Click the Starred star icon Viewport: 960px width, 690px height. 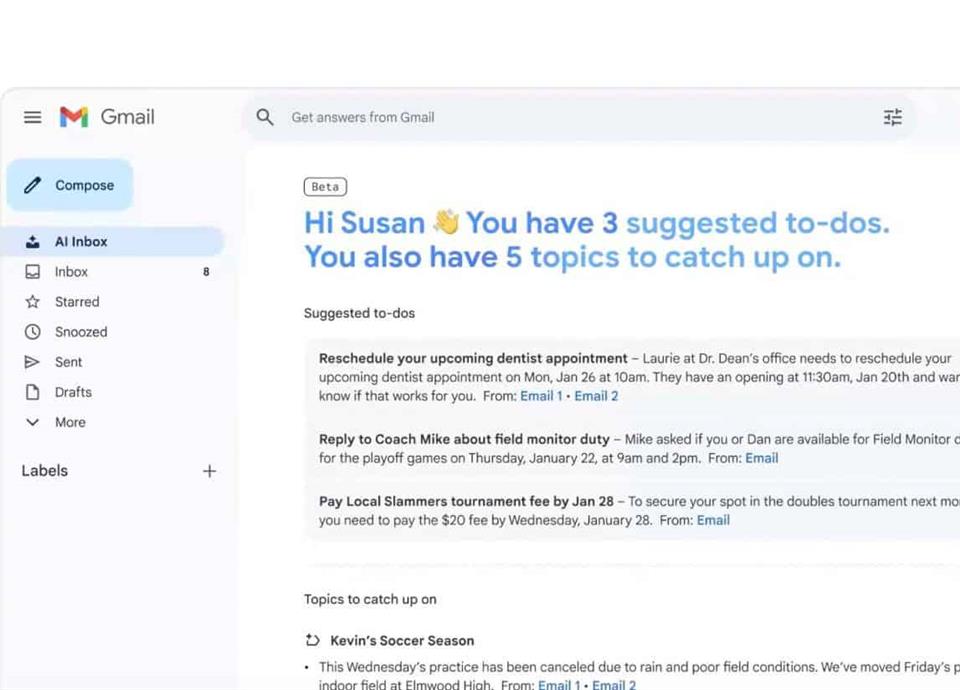(x=33, y=302)
